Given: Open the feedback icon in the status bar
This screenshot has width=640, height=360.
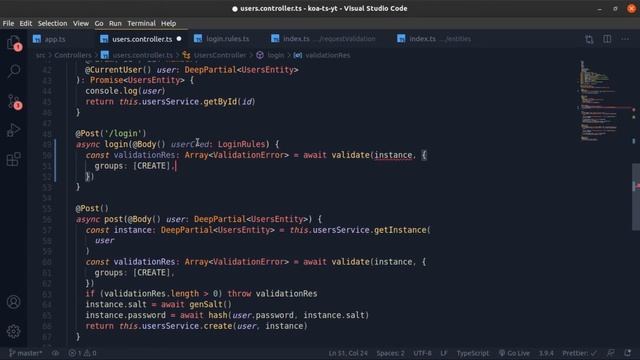Looking at the screenshot, I should click(x=611, y=353).
